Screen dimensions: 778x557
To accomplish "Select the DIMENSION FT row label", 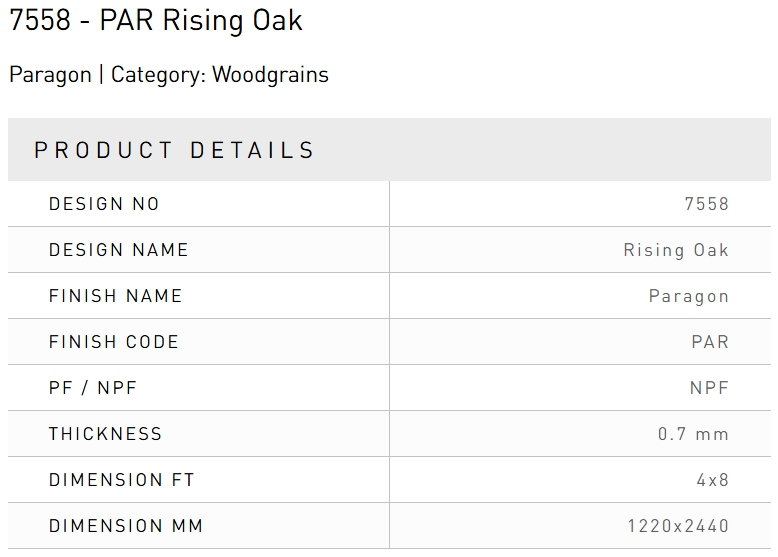I will 121,480.
